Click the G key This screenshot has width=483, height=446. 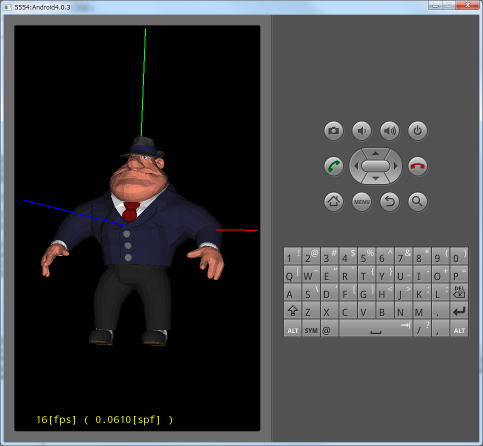pos(366,292)
